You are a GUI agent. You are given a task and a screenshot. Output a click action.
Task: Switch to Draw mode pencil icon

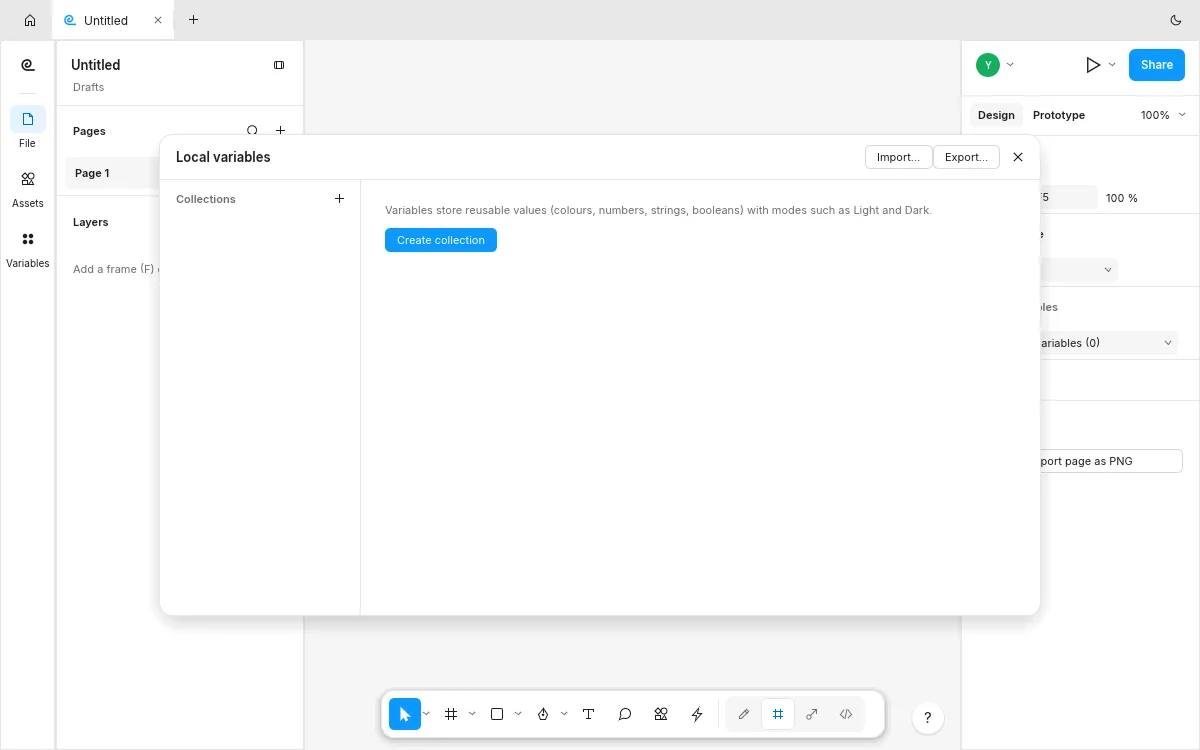click(744, 714)
